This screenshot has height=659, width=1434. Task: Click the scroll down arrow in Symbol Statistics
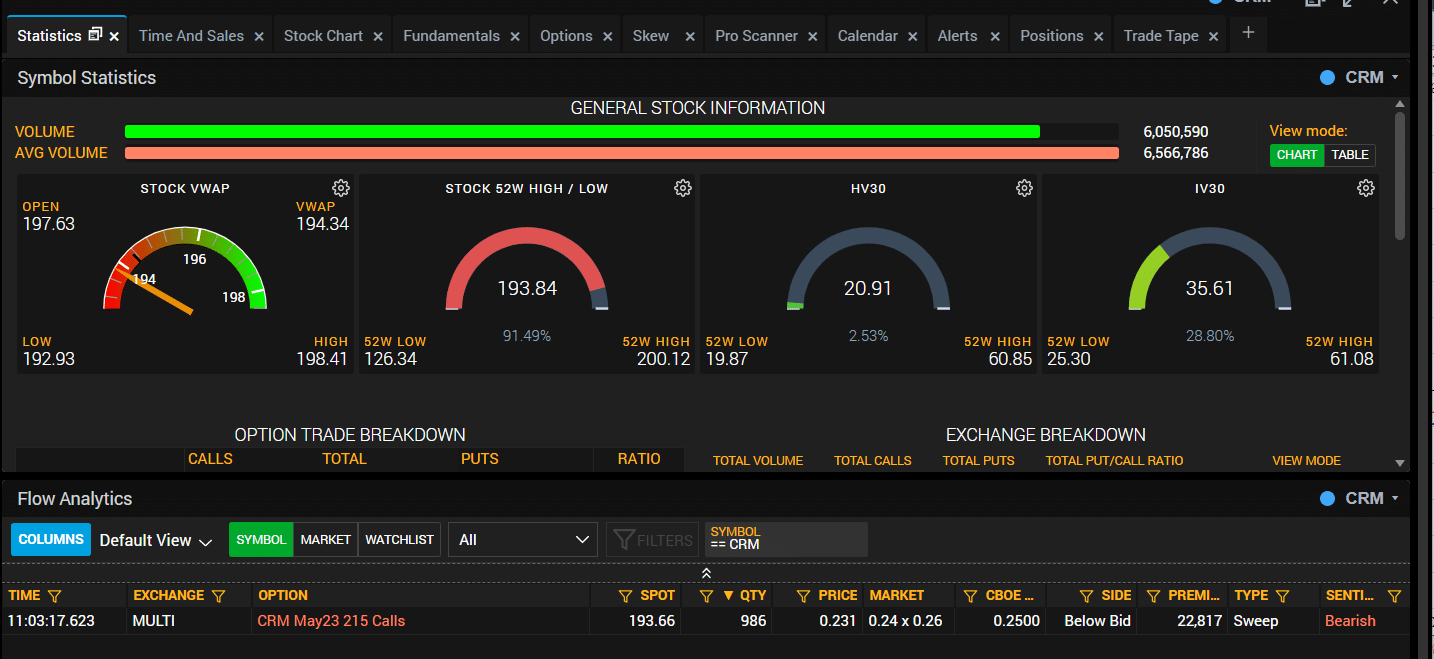pos(1400,463)
